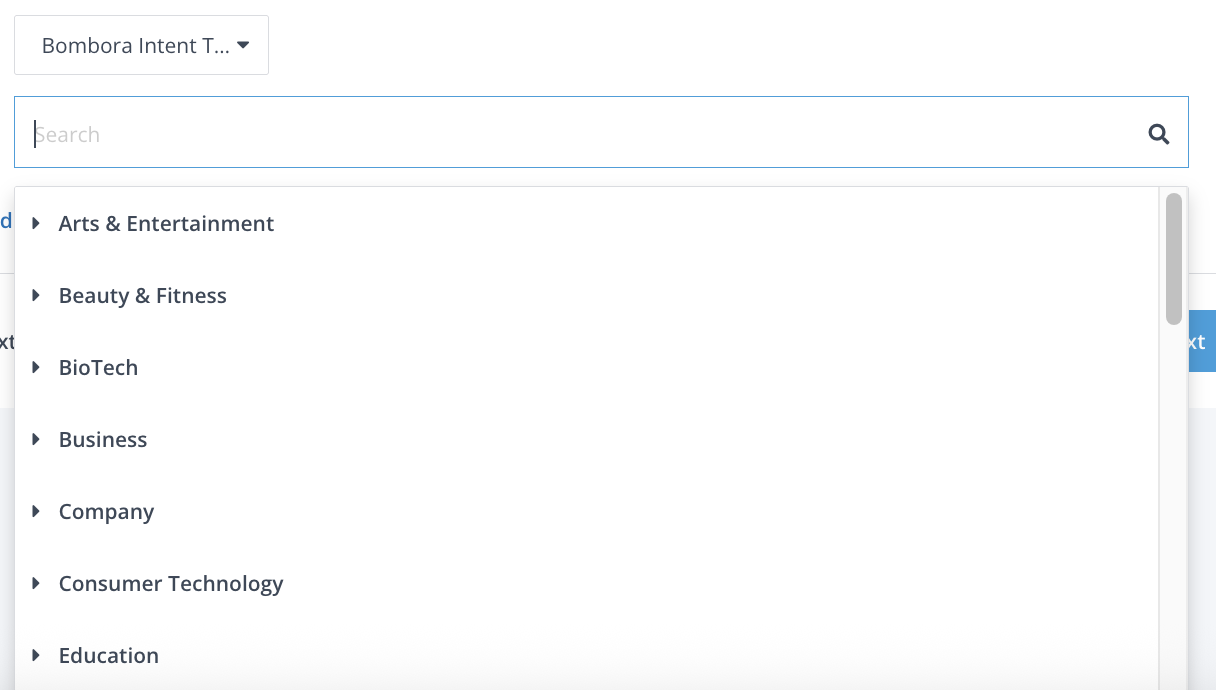Expand the BioTech category arrow
The image size is (1216, 690).
36,367
